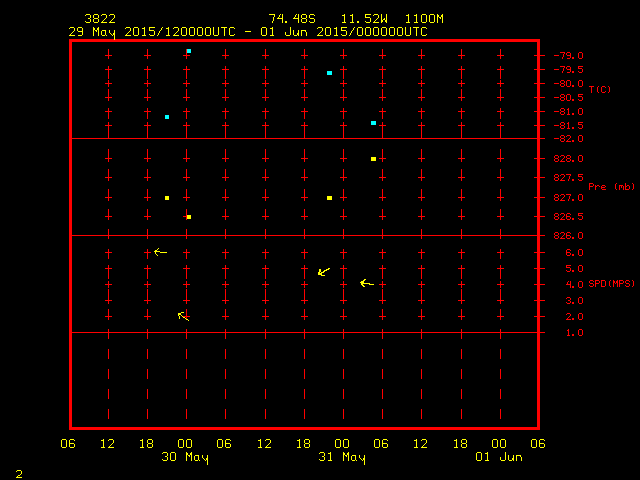The width and height of the screenshot is (640, 480).
Task: Click the 31 May date label
Action: [x=341, y=457]
